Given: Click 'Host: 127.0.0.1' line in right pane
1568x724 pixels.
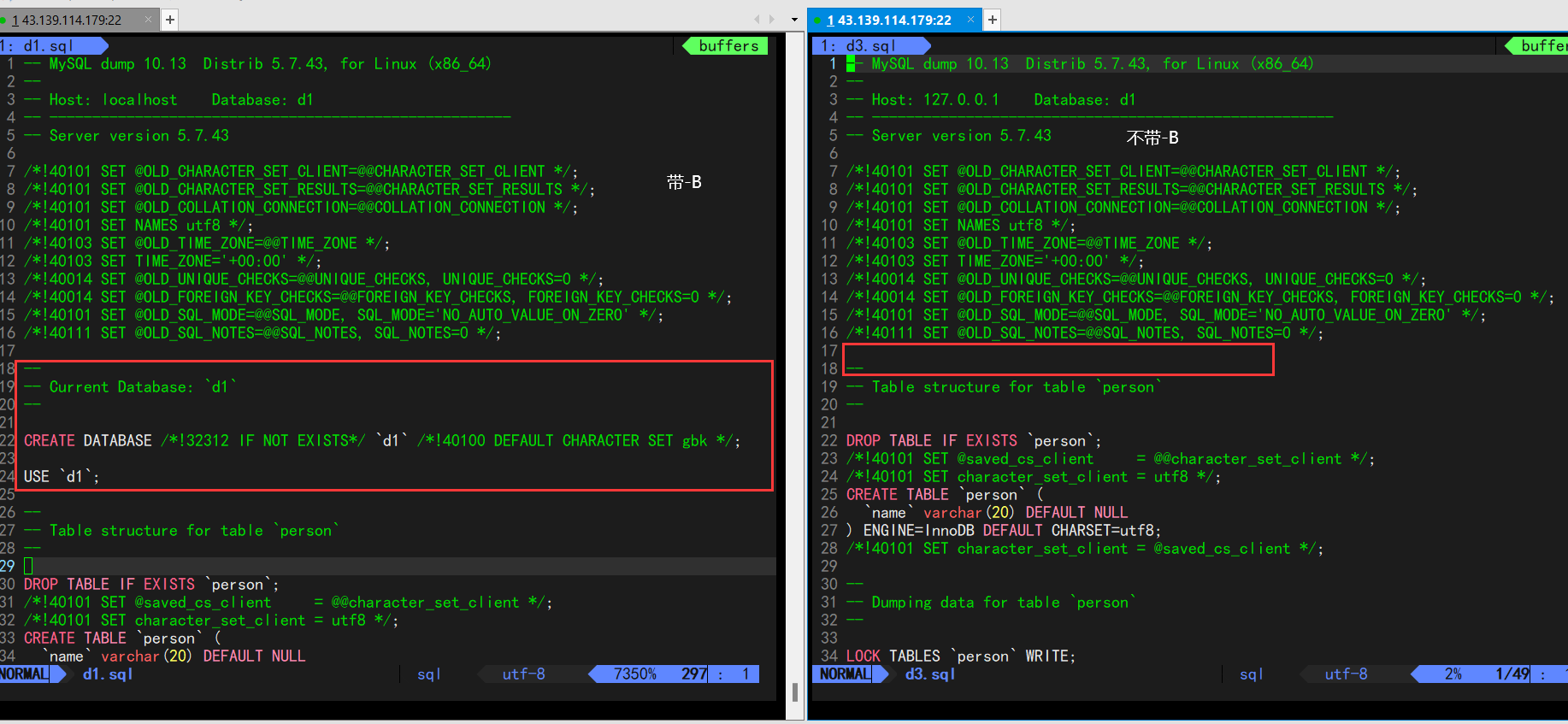Looking at the screenshot, I should pyautogui.click(x=991, y=100).
